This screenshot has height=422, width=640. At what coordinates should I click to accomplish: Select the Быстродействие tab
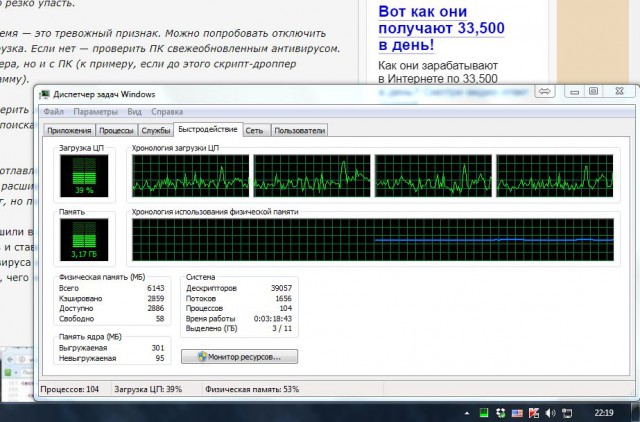(208, 129)
